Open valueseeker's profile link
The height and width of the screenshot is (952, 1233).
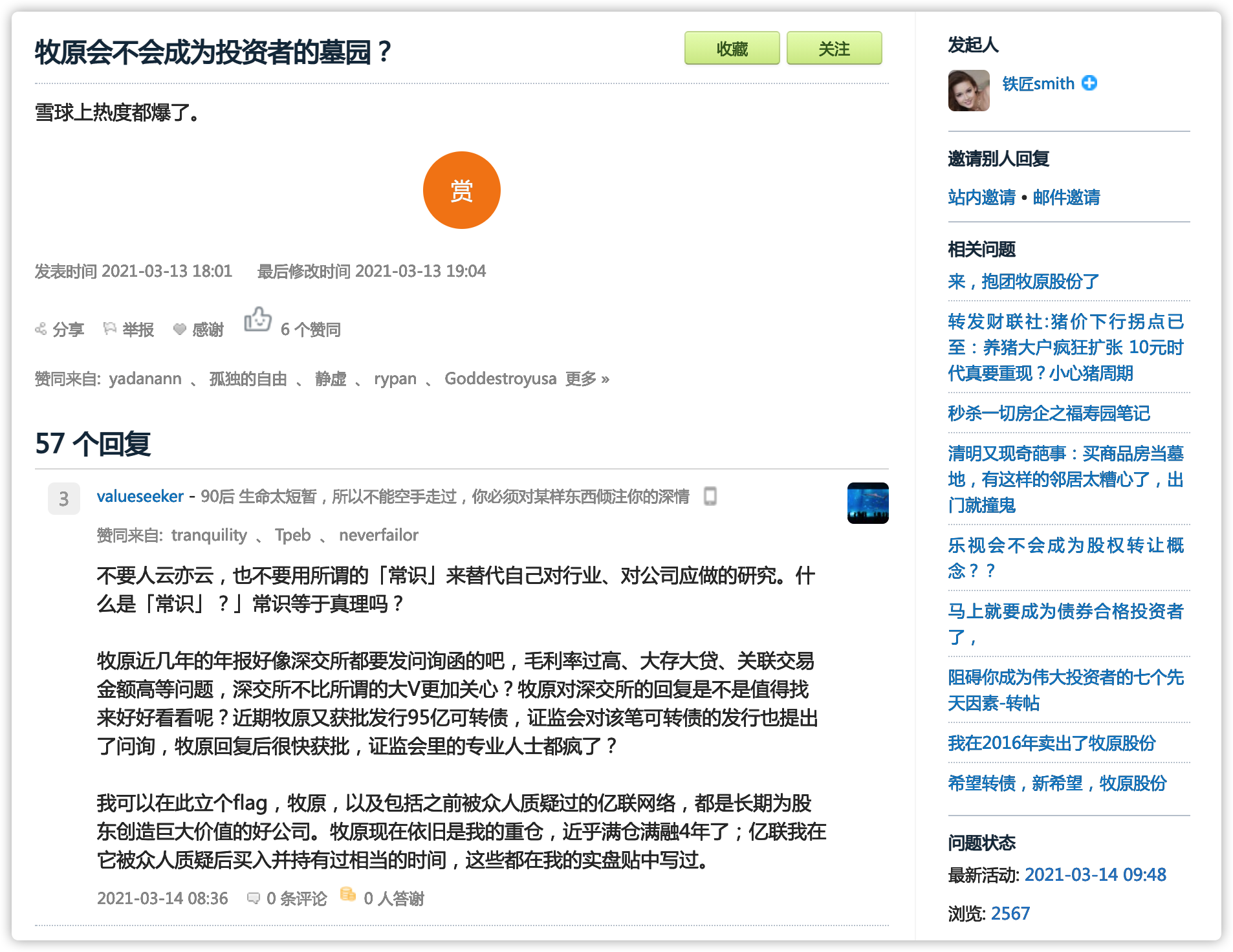140,496
